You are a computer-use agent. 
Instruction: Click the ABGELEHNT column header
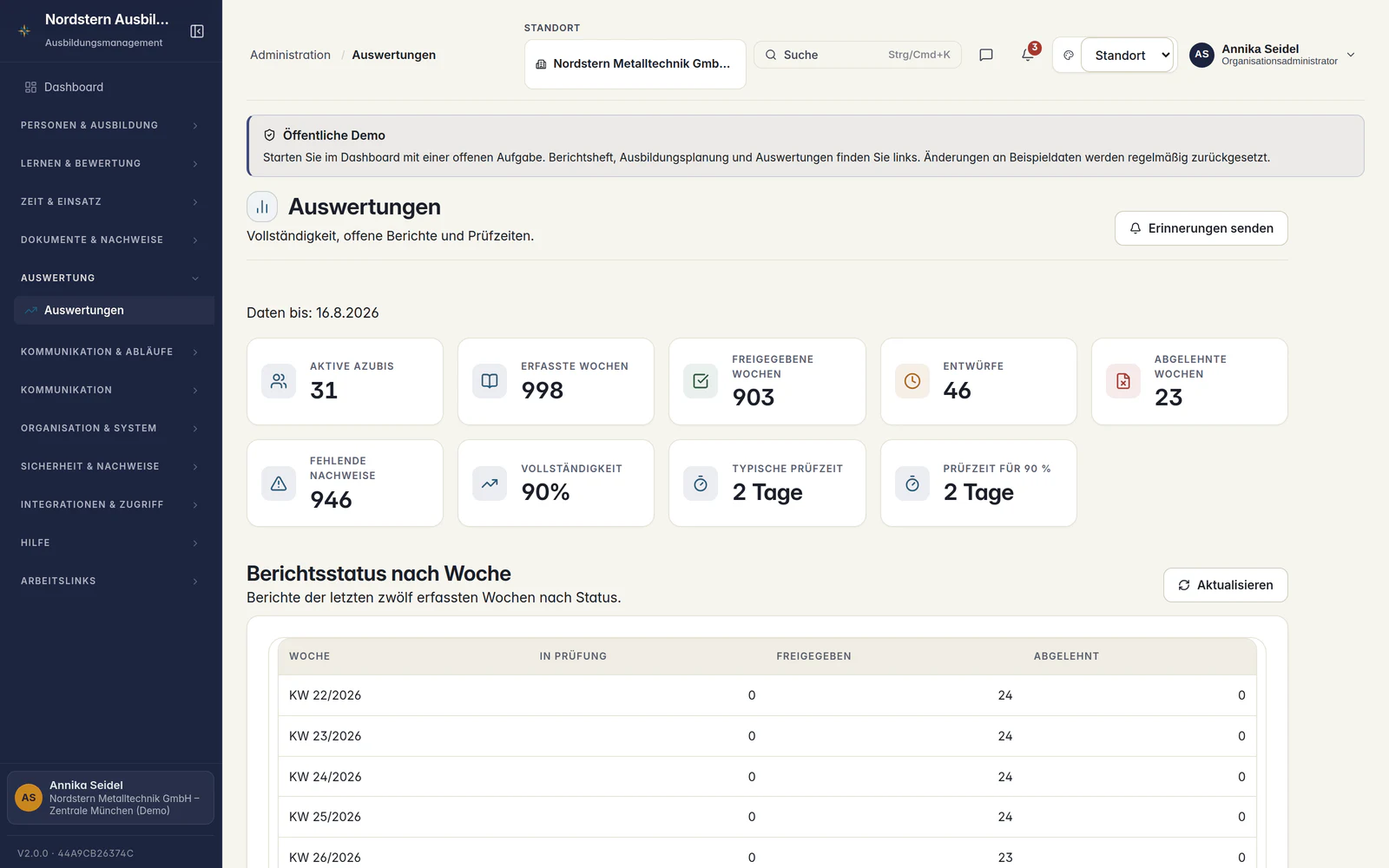(1066, 656)
